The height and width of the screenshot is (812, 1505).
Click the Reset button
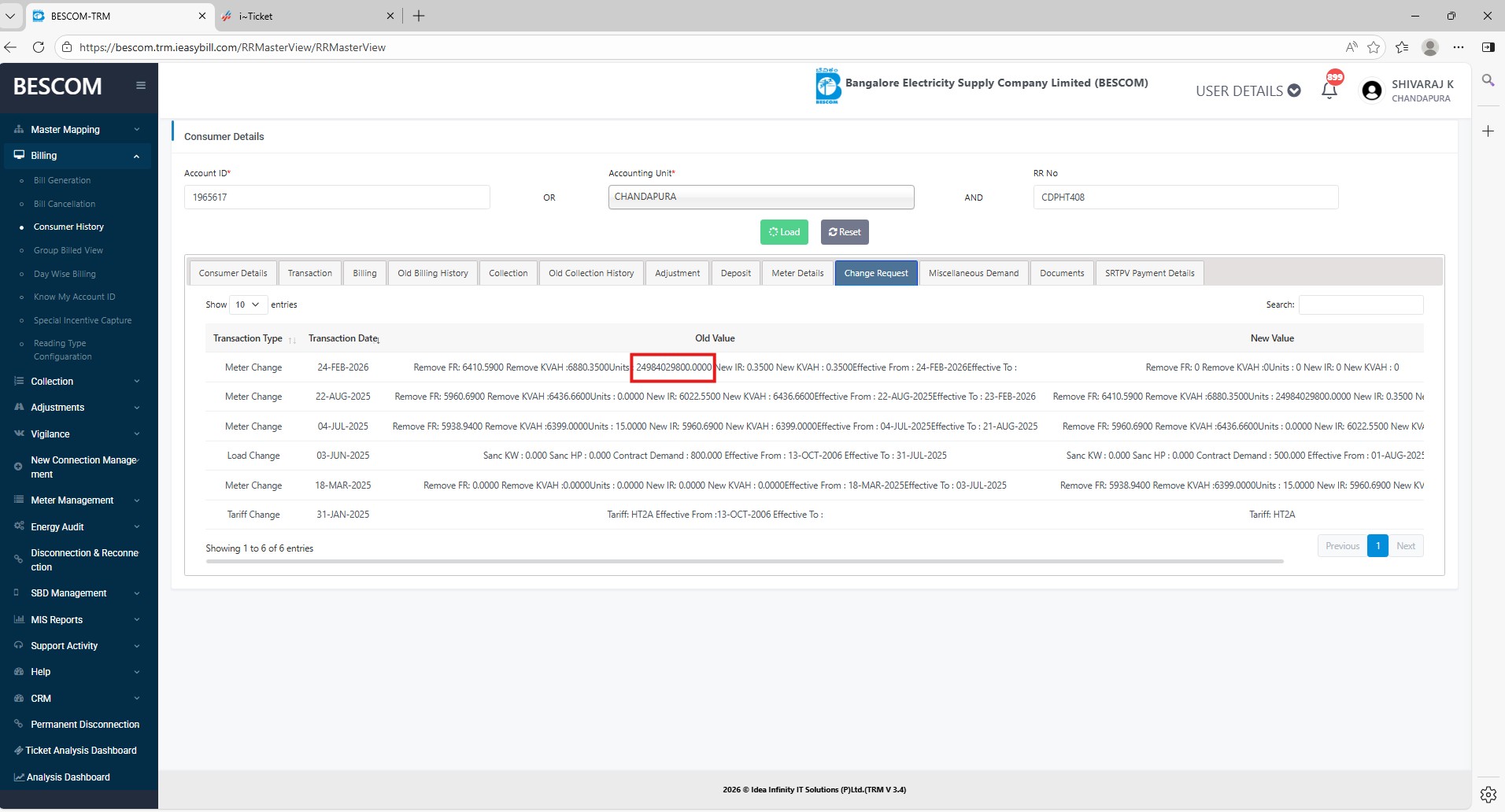845,232
